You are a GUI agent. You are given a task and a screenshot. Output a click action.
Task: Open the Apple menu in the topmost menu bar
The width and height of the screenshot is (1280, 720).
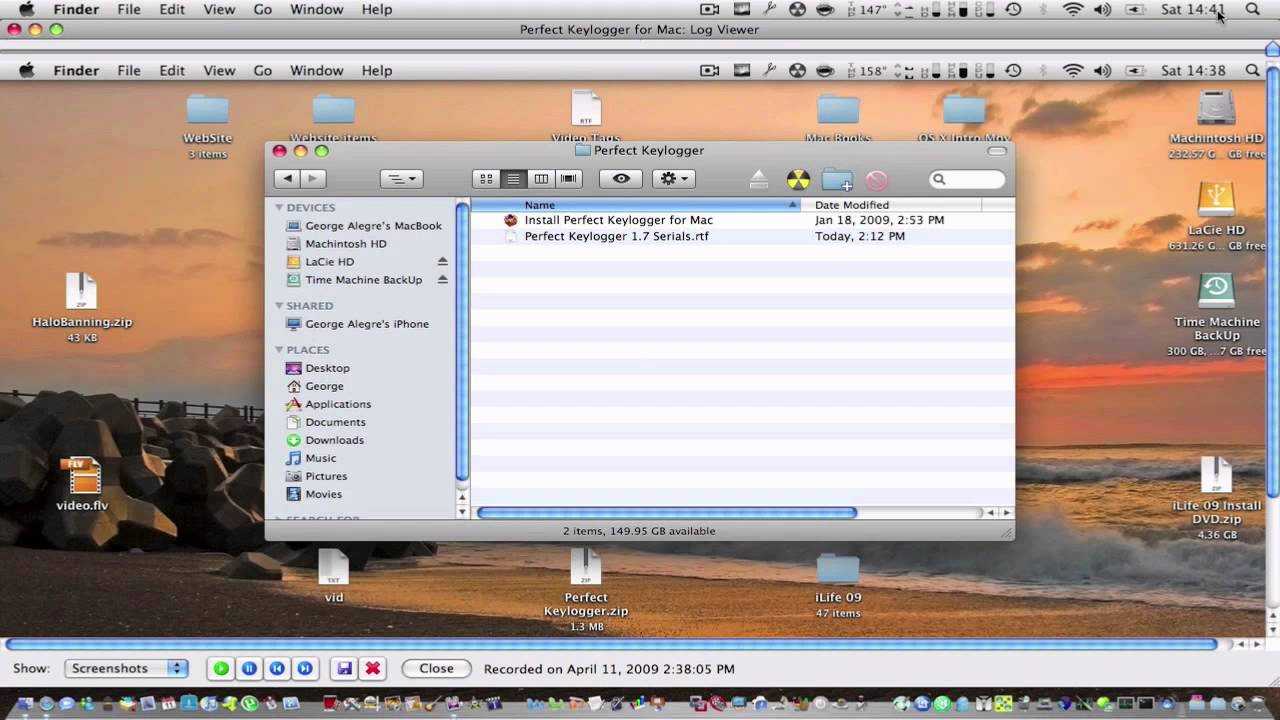click(27, 10)
